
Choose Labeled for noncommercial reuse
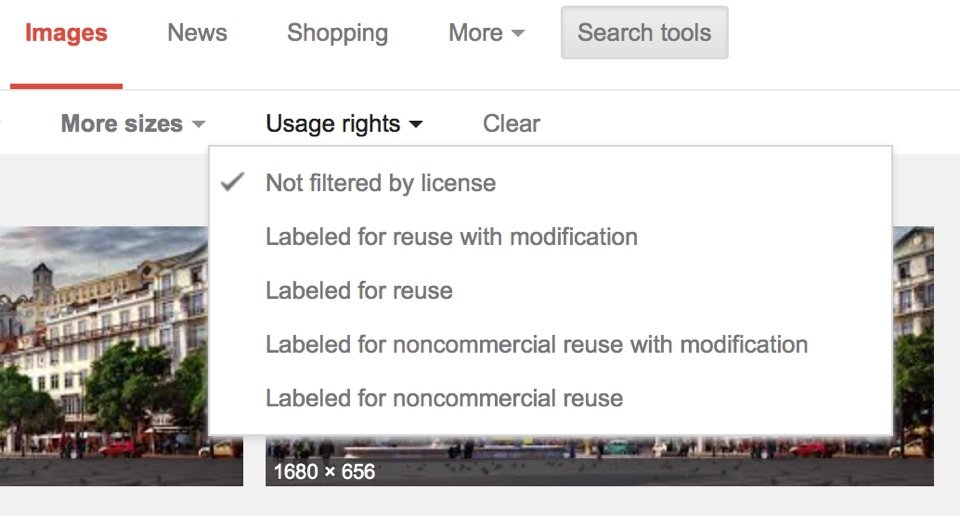550,398
